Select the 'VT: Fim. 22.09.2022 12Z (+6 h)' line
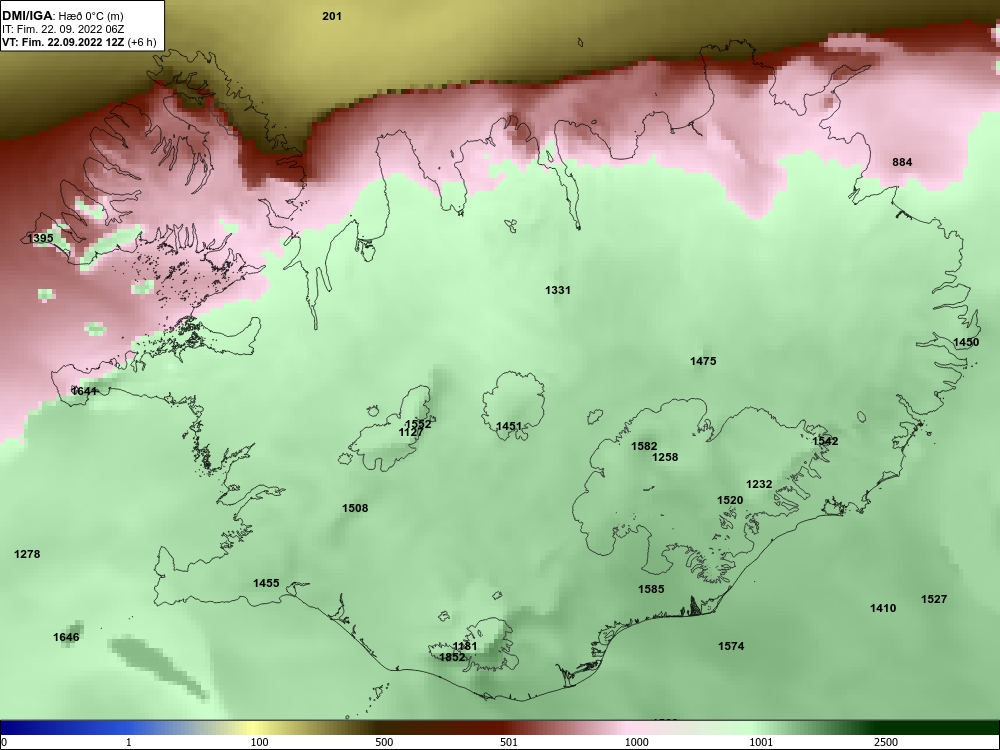 coord(78,42)
